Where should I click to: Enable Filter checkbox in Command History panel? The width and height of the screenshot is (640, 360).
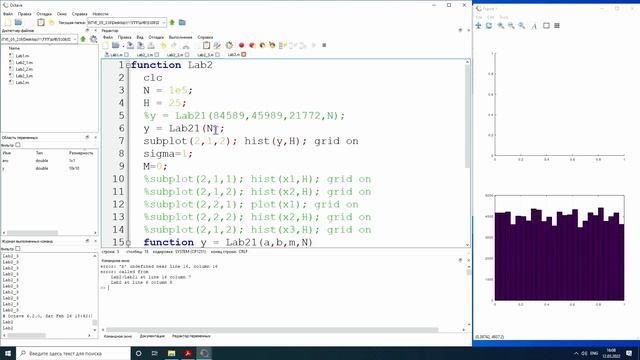point(18,249)
